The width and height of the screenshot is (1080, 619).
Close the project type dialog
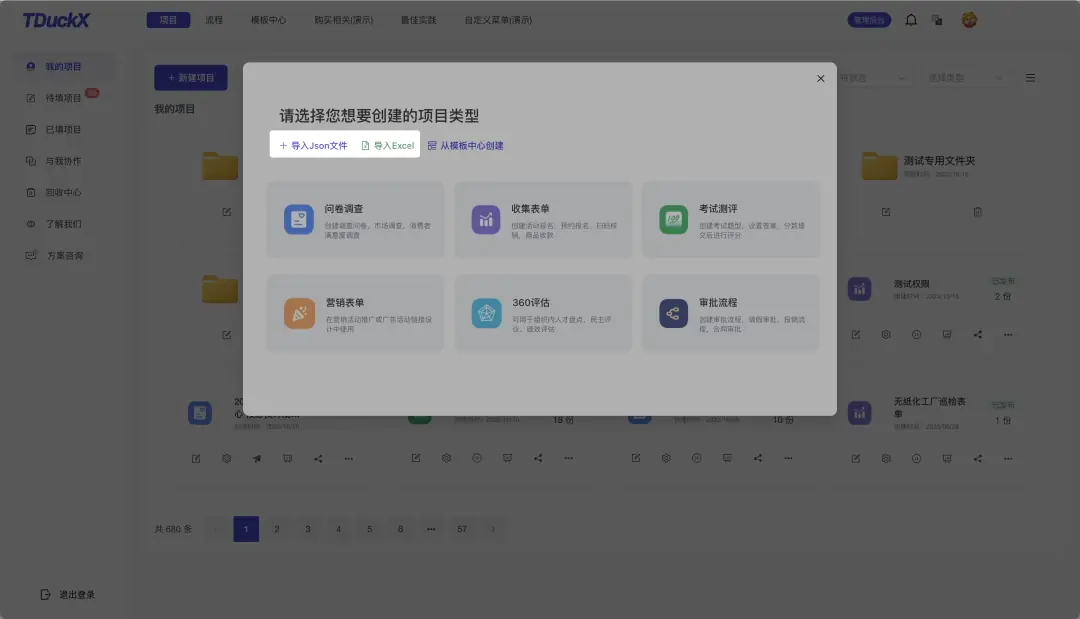tap(820, 78)
